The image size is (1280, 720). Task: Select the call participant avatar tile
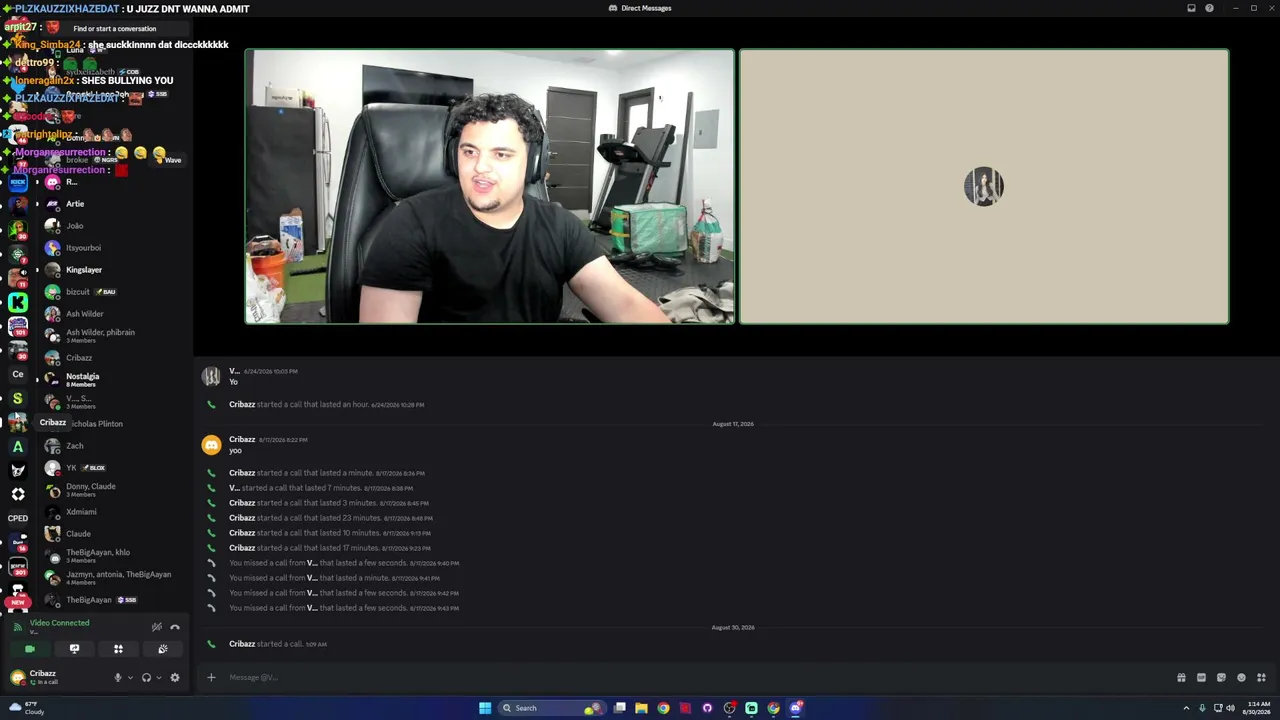pyautogui.click(x=984, y=187)
